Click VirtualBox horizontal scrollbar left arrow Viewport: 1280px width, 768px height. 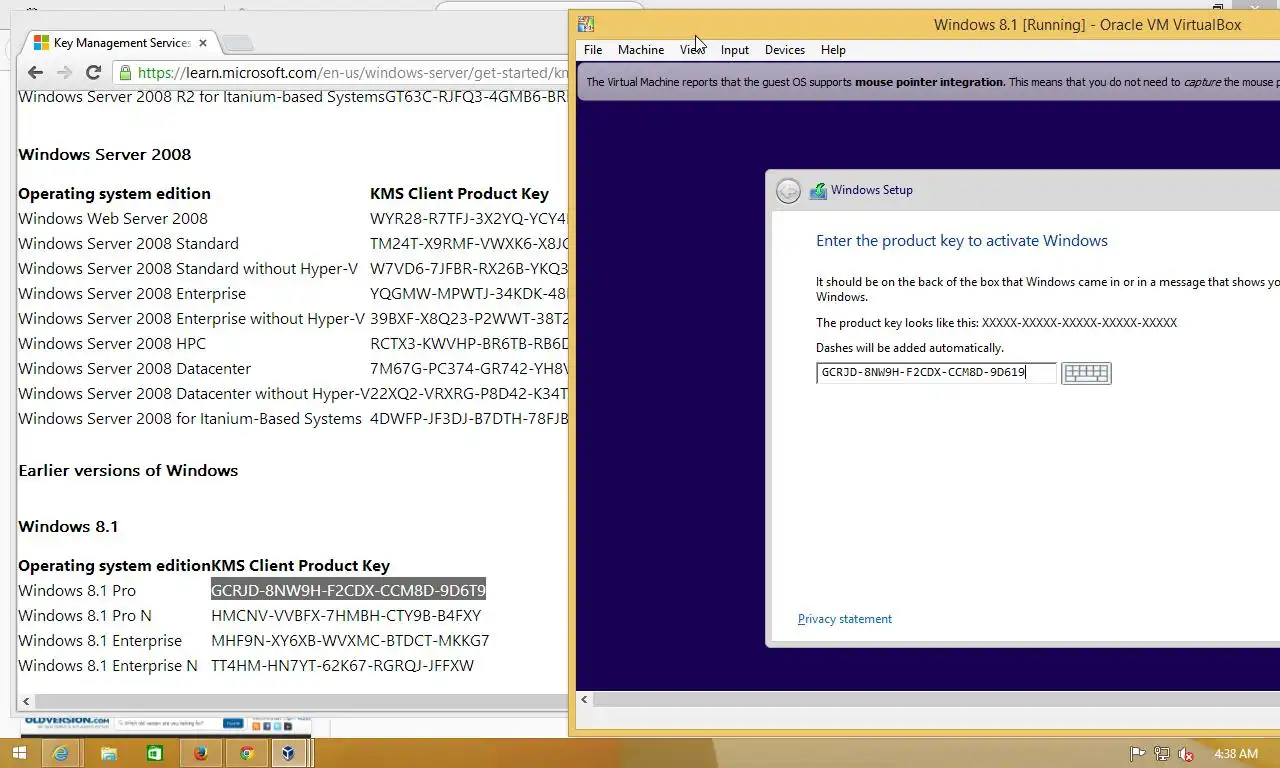click(585, 699)
